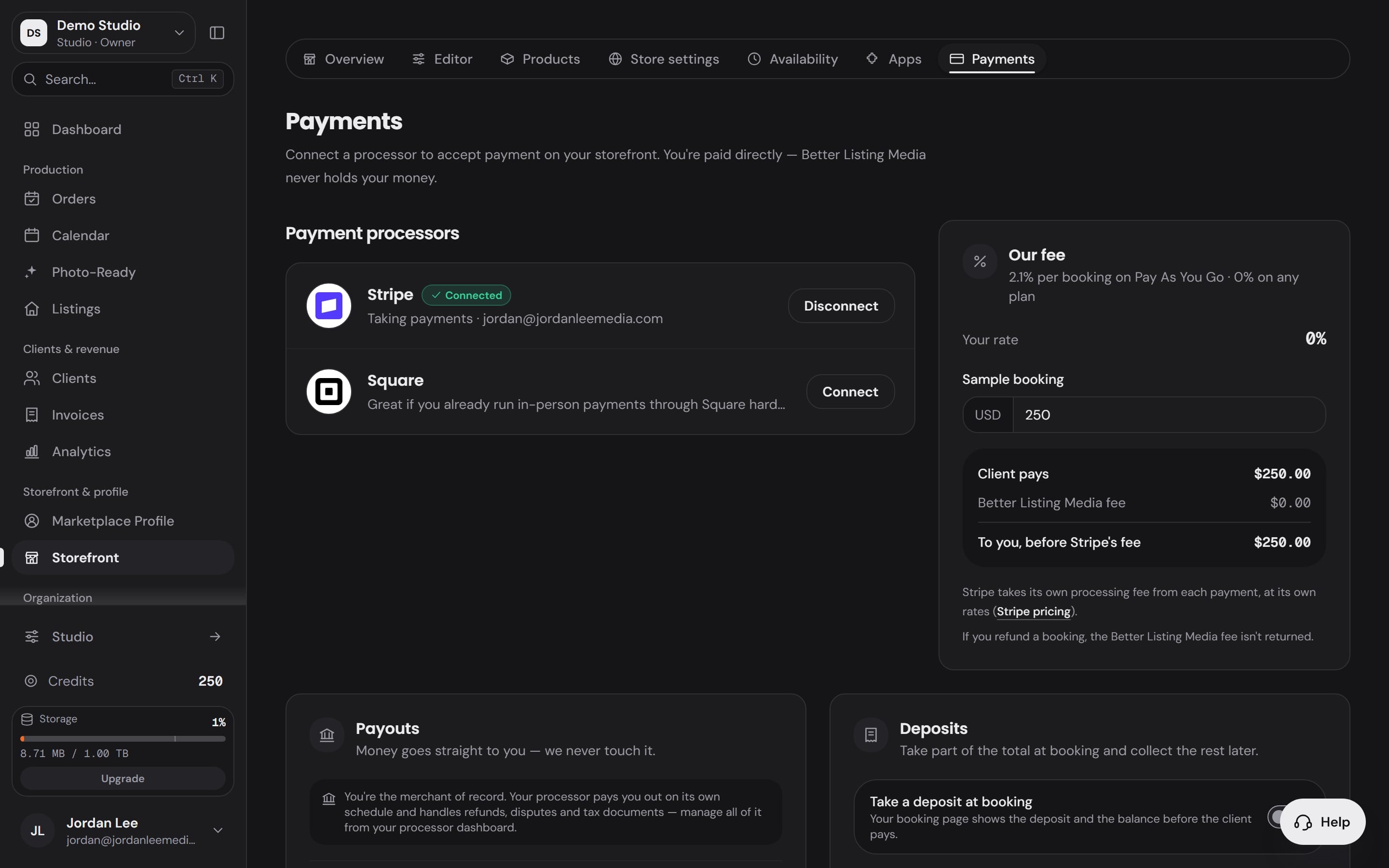This screenshot has height=868, width=1389.
Task: Open Clients page
Action: pos(123,379)
